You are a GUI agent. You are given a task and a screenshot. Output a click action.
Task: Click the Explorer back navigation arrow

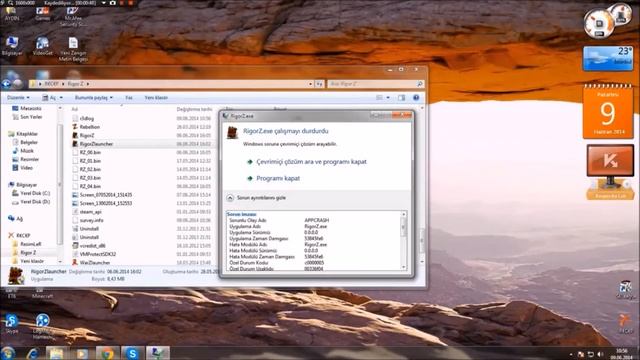(6, 84)
